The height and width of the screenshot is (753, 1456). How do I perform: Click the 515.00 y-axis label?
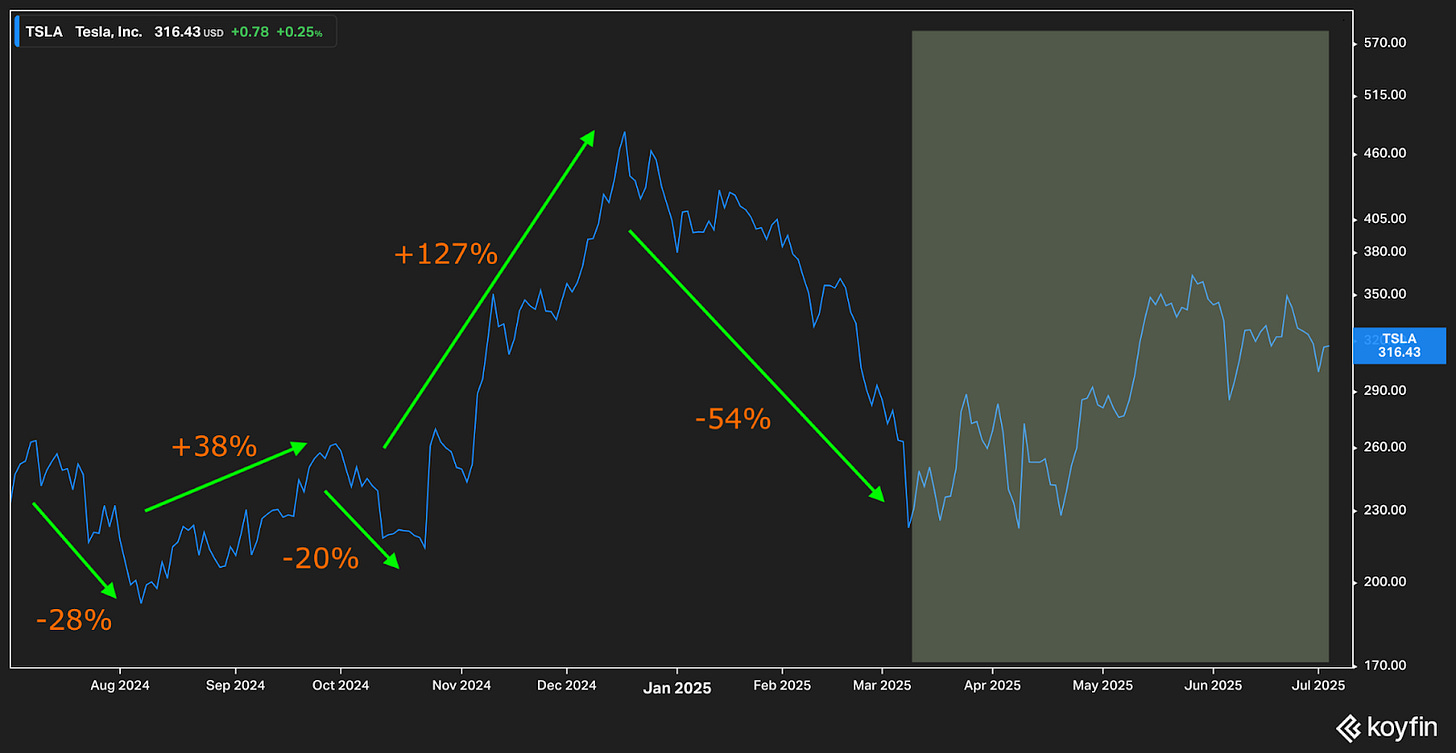[1385, 96]
